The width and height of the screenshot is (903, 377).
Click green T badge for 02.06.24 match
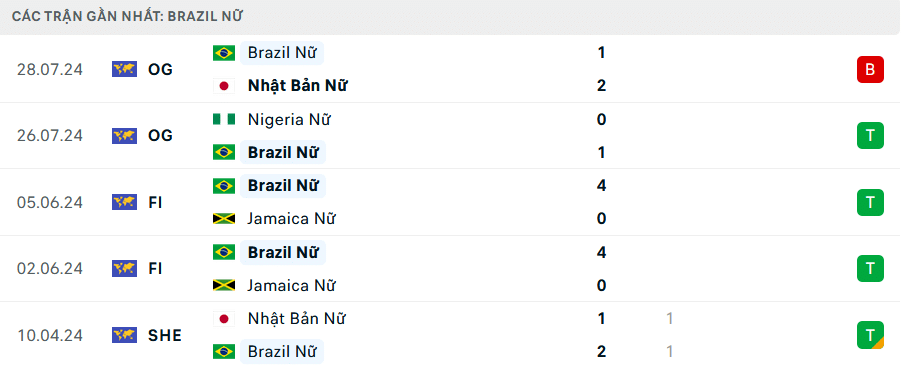tap(870, 269)
